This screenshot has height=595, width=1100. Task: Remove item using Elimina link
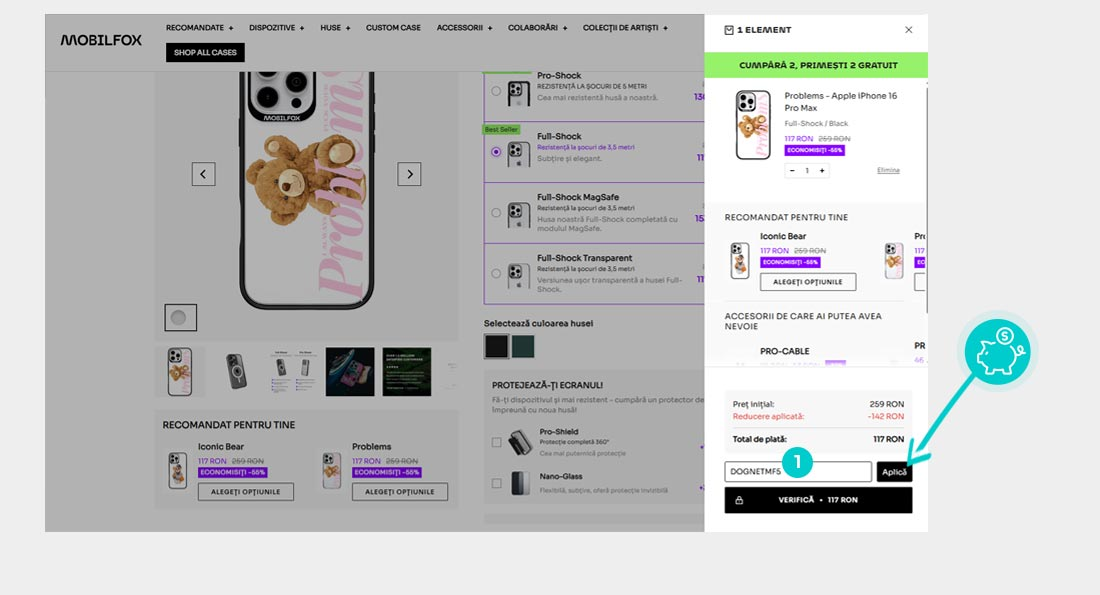click(888, 171)
